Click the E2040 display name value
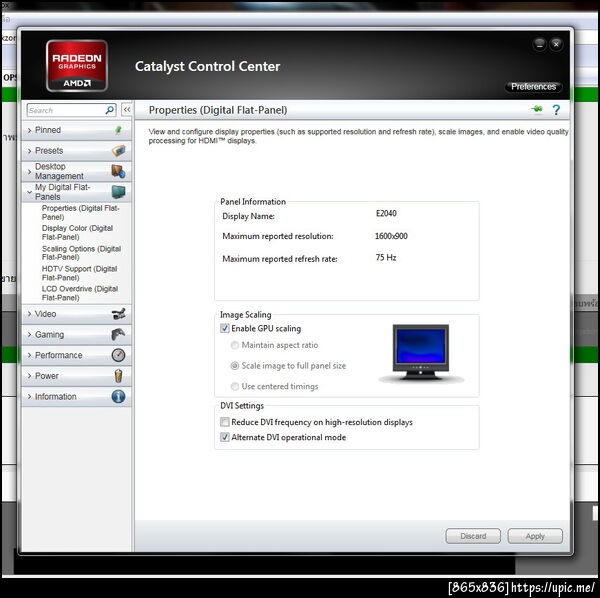The width and height of the screenshot is (600, 598). 386,213
